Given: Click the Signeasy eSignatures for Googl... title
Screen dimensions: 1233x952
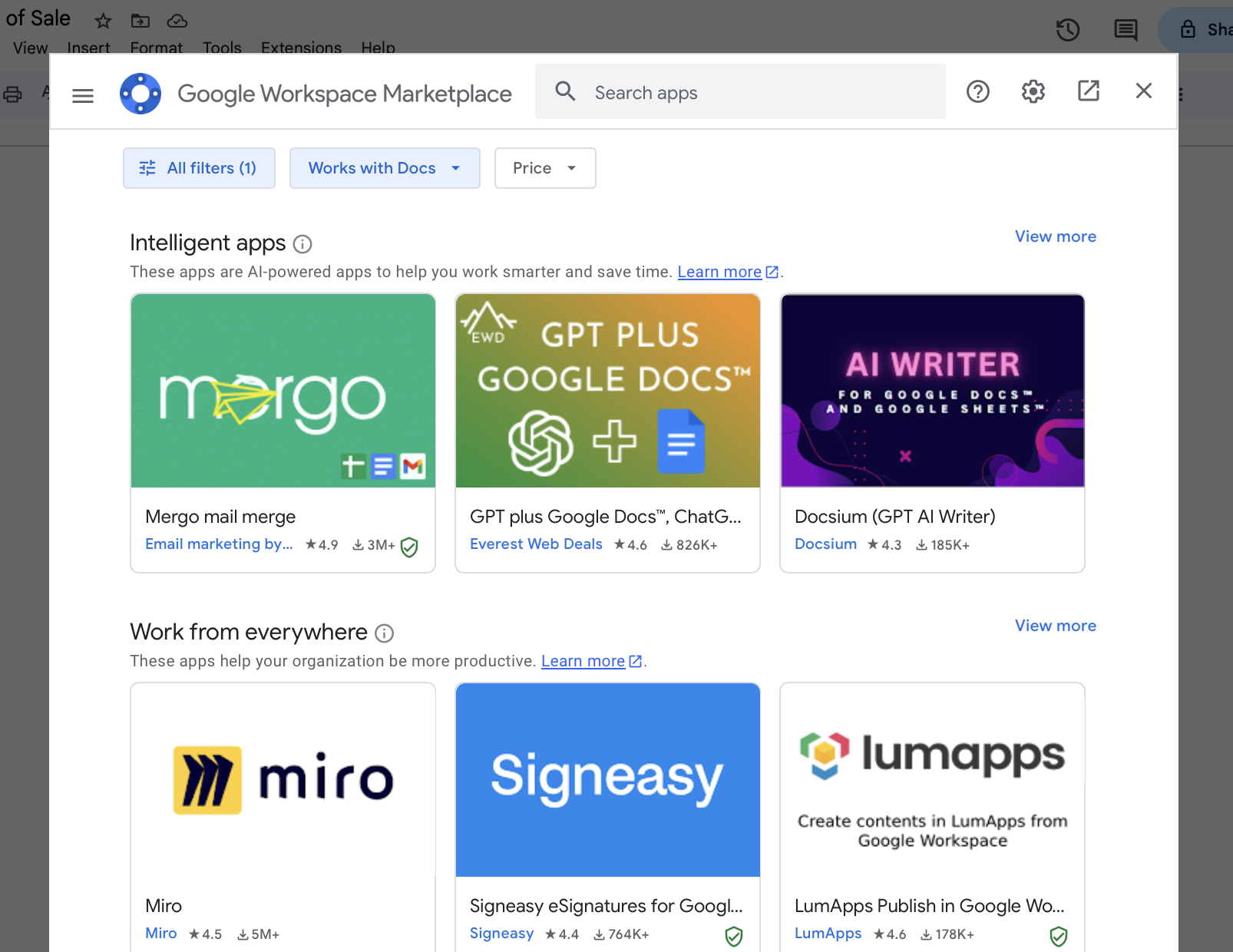Looking at the screenshot, I should click(x=607, y=906).
